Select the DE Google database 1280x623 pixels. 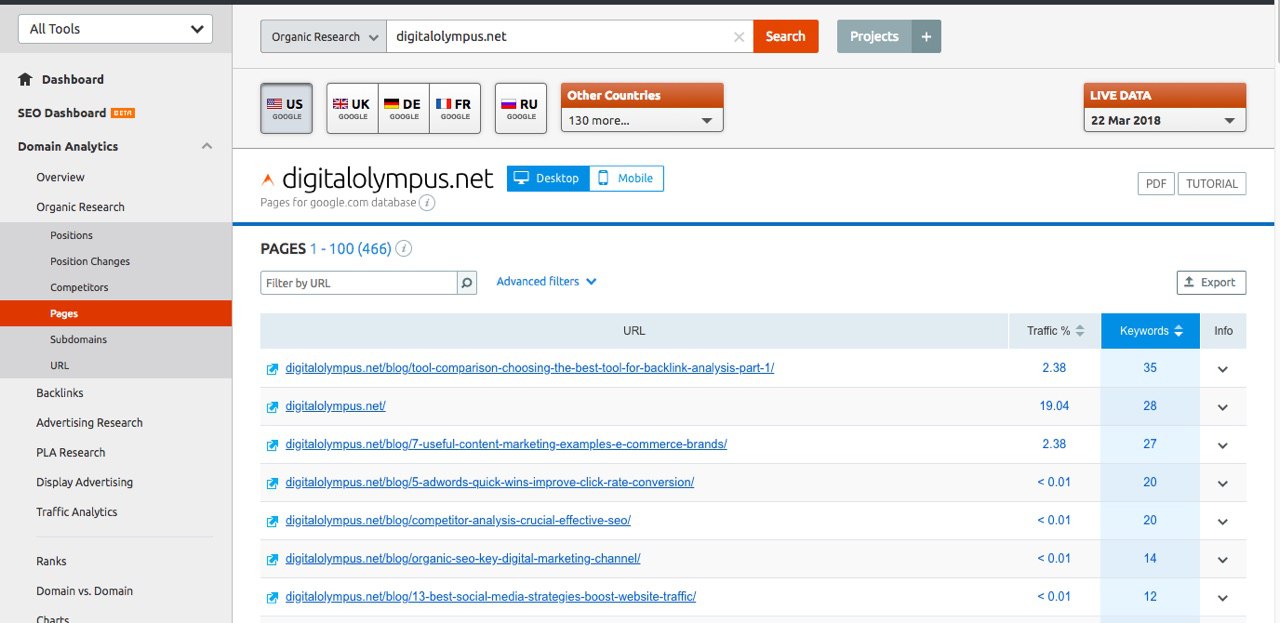(404, 108)
